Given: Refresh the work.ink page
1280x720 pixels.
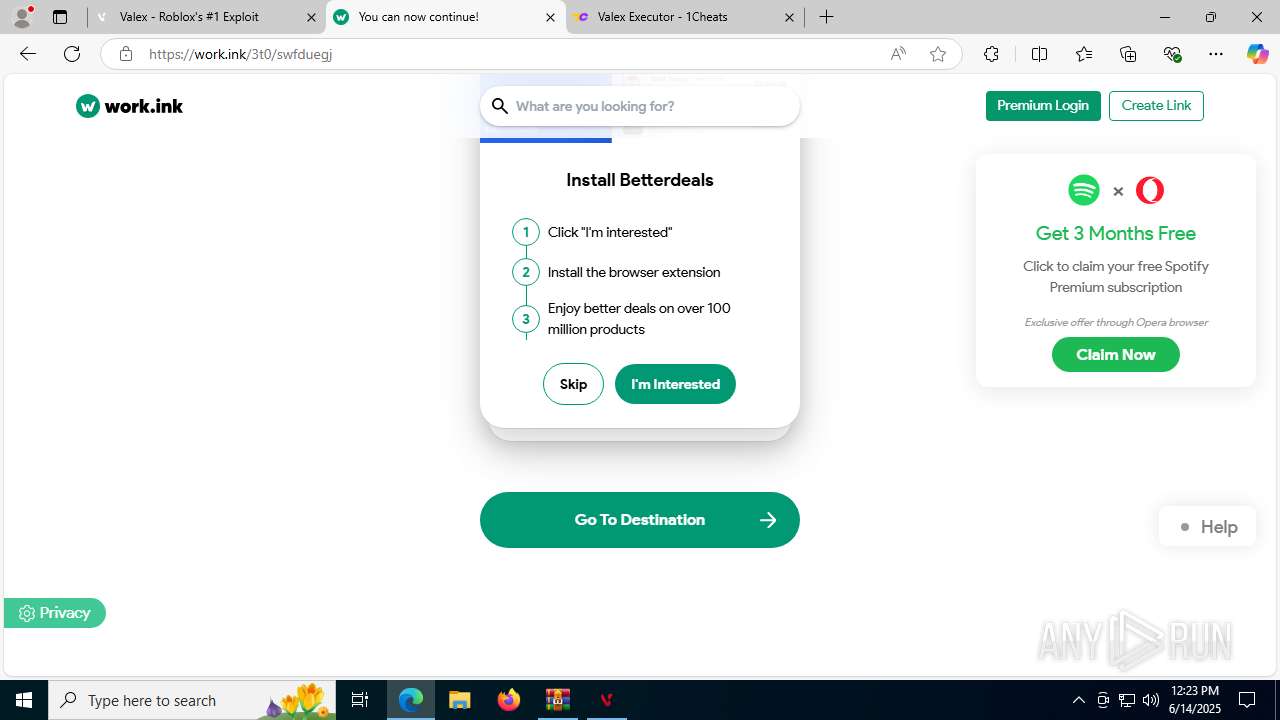Looking at the screenshot, I should (x=72, y=54).
